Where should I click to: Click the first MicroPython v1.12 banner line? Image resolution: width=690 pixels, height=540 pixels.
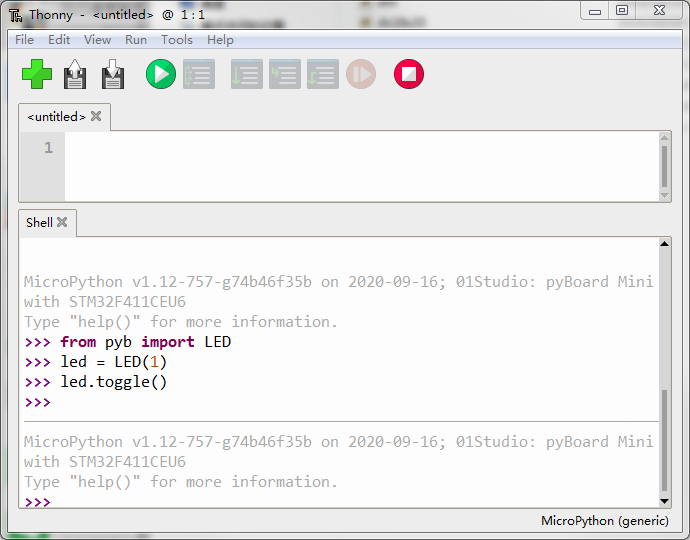[x=339, y=282]
